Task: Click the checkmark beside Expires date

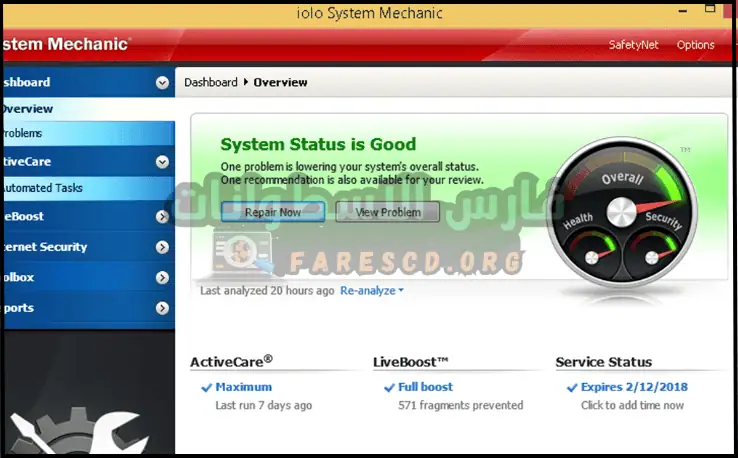Action: point(572,387)
